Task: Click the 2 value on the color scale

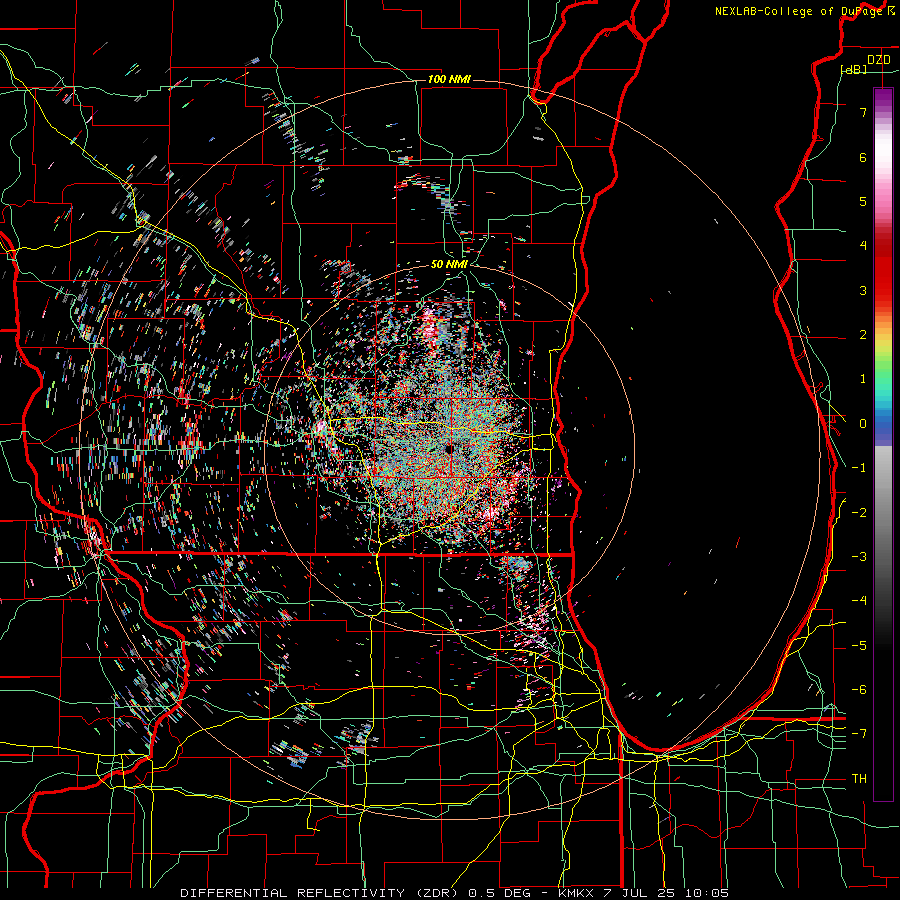Action: (x=863, y=335)
